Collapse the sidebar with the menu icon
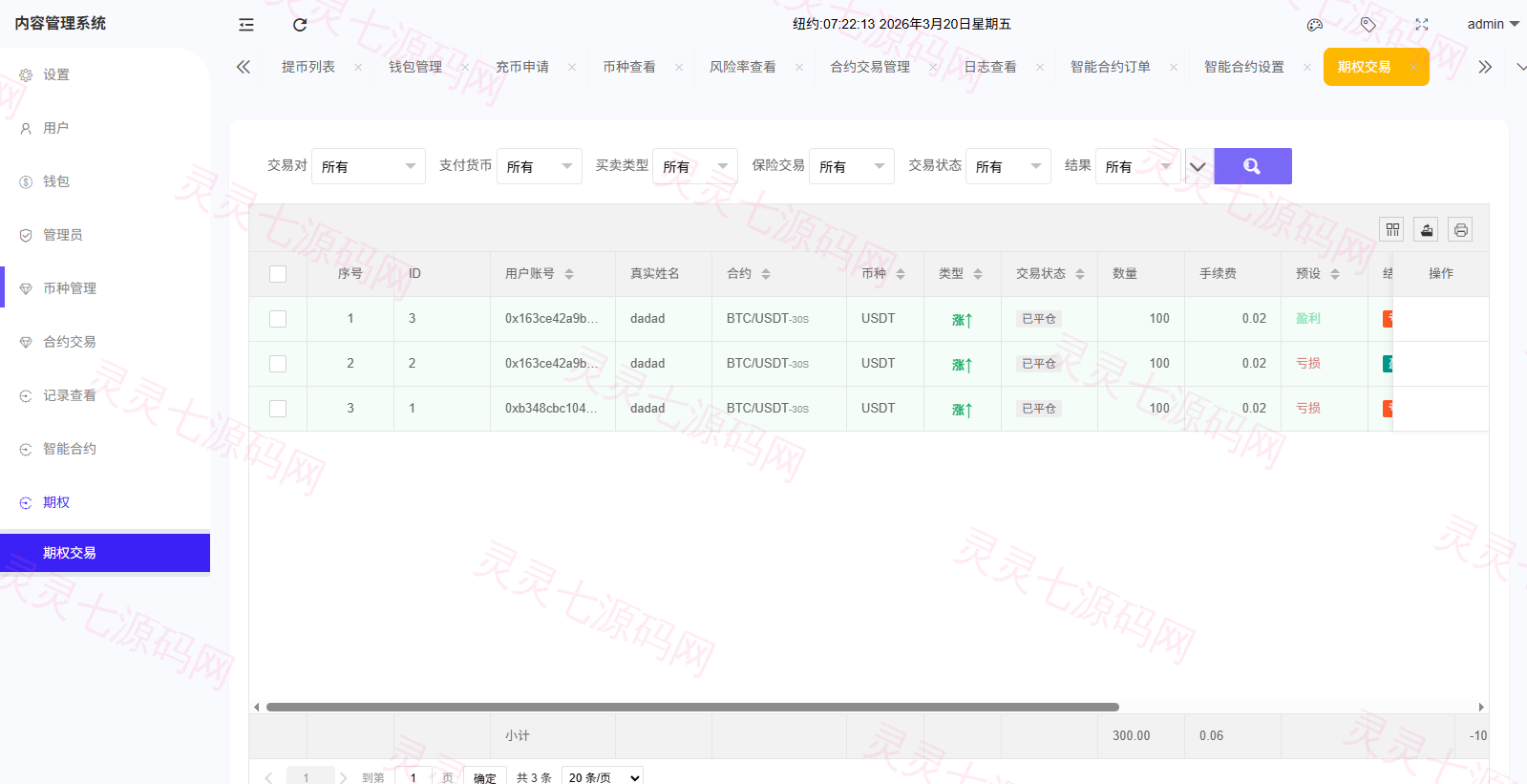 pos(246,25)
